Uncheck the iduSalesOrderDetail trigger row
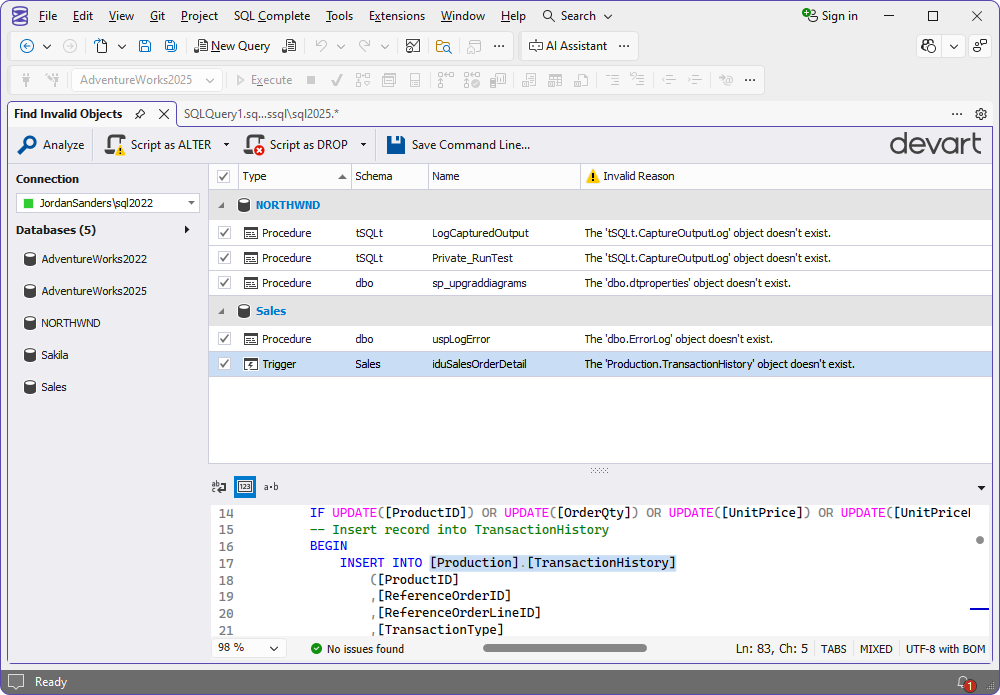 (224, 364)
